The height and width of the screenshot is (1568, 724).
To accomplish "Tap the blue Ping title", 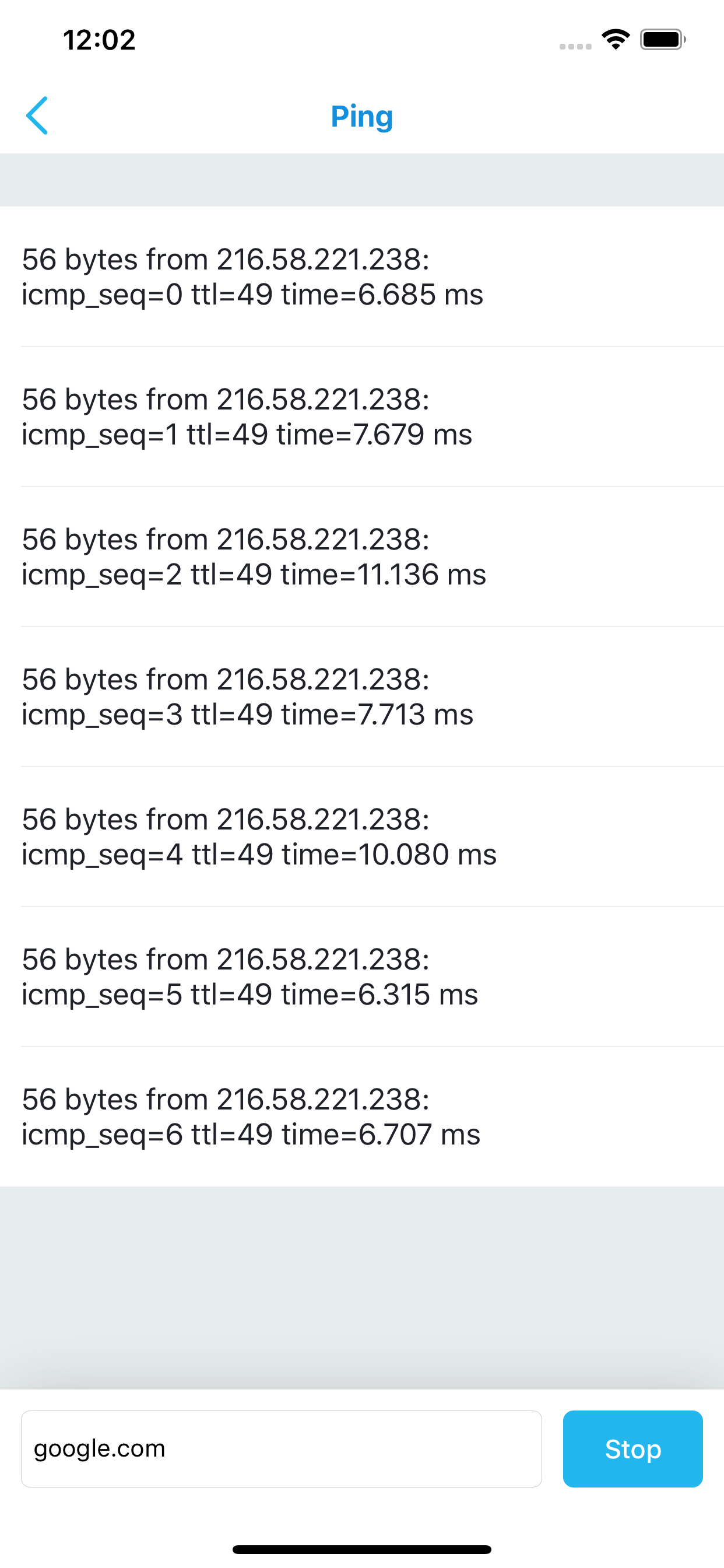I will click(362, 116).
